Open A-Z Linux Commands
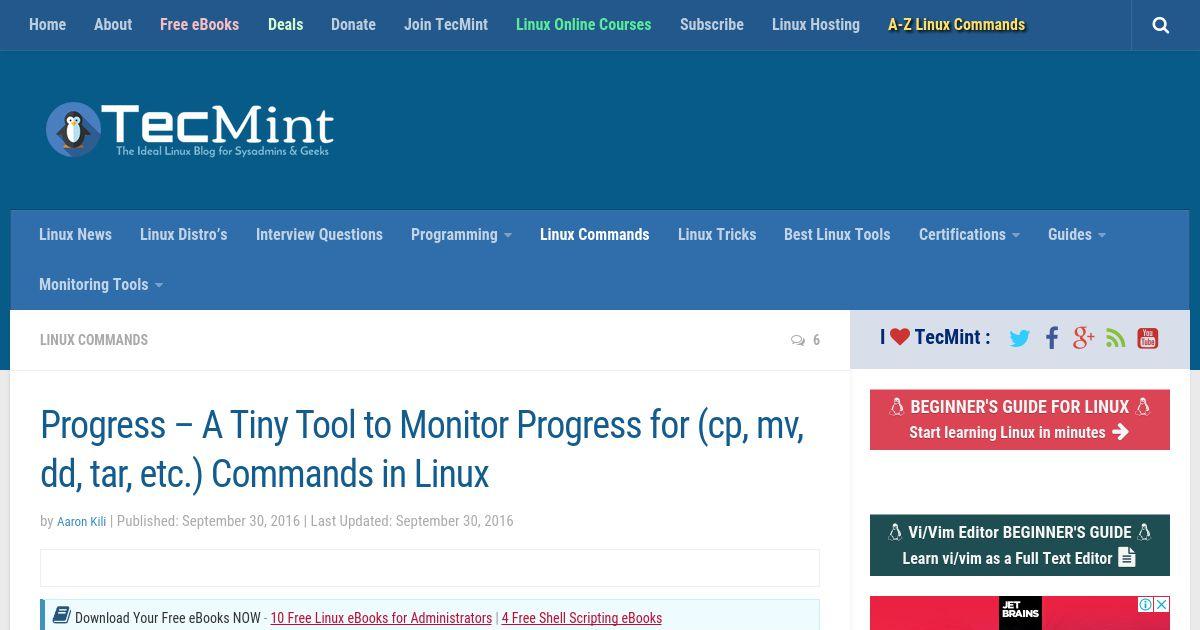1200x630 pixels. (956, 24)
